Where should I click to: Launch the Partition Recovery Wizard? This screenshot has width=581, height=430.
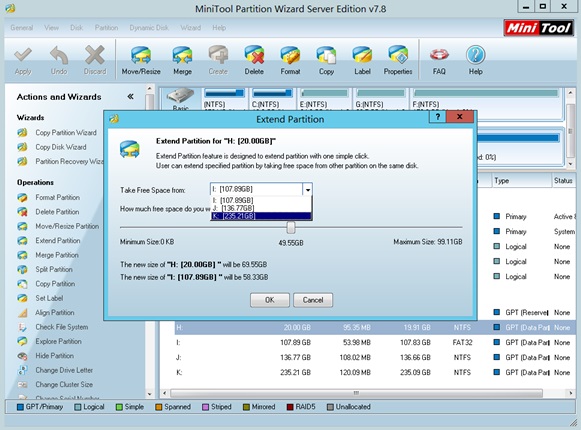point(60,162)
